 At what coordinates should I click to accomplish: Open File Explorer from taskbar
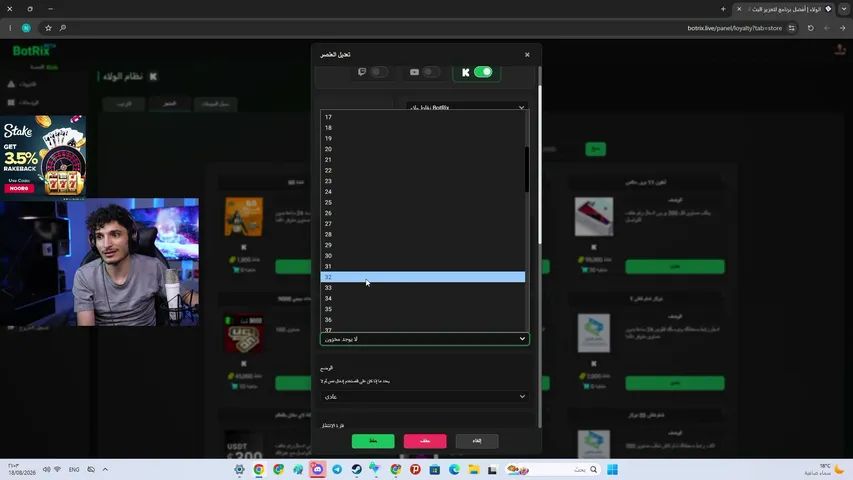pyautogui.click(x=473, y=469)
